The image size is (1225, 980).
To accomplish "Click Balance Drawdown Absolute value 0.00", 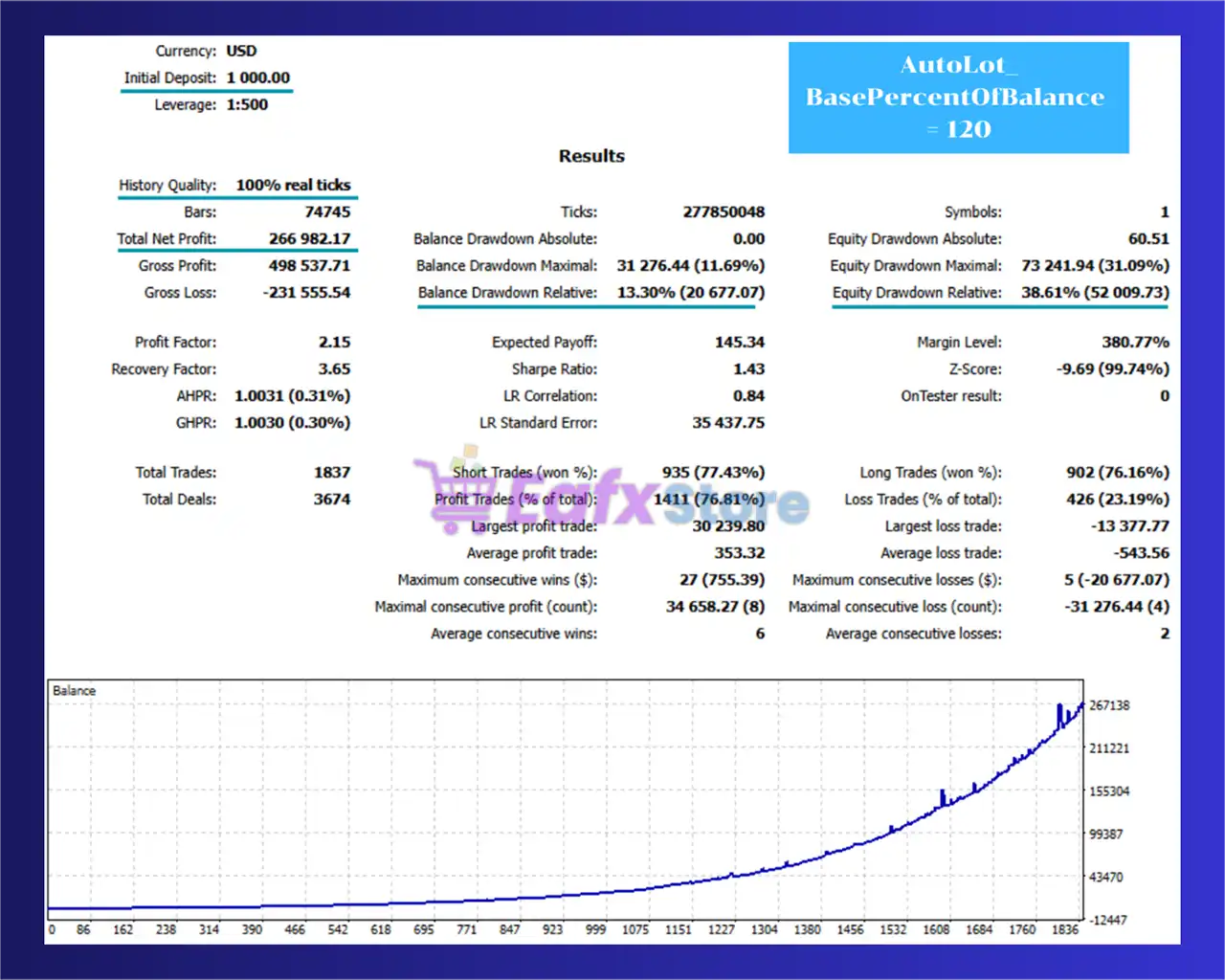I will point(748,238).
